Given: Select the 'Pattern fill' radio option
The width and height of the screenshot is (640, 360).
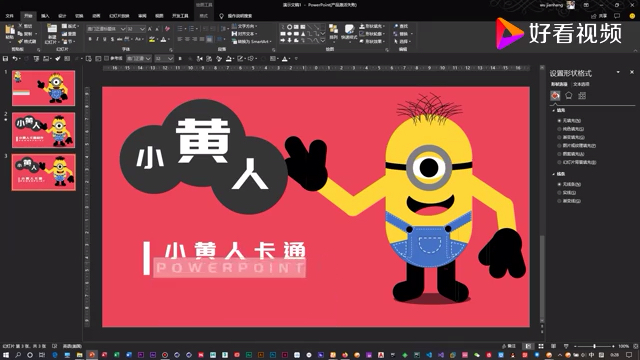Looking at the screenshot, I should [559, 154].
